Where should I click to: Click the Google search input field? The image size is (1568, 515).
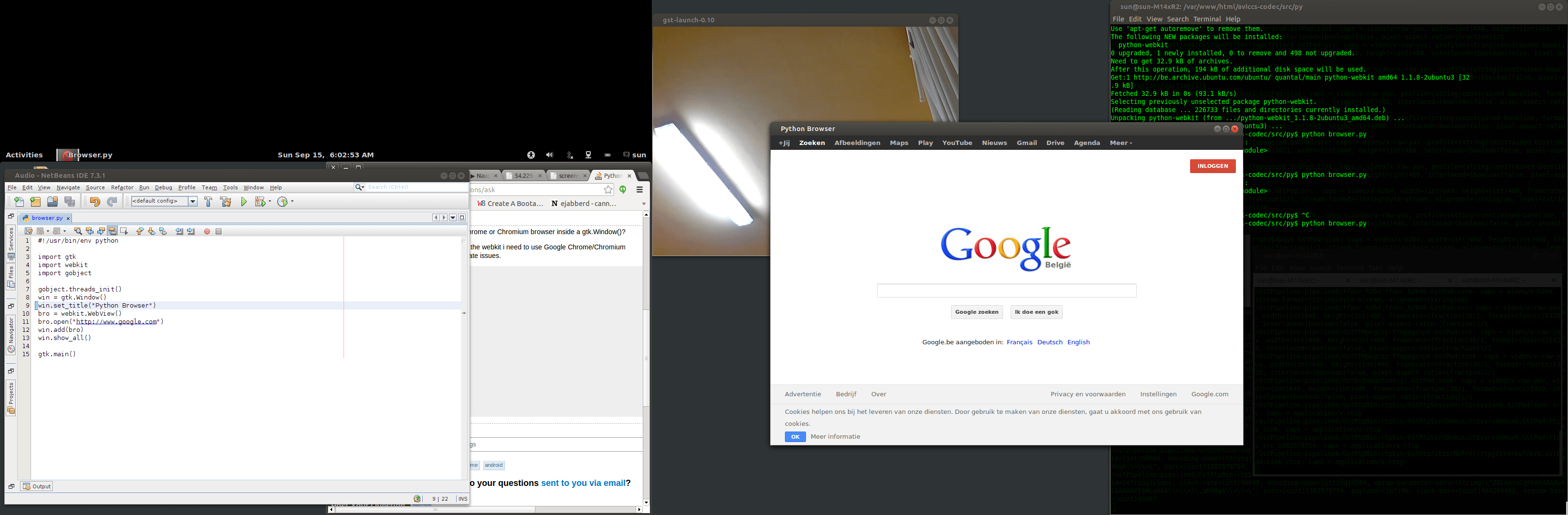(1005, 290)
